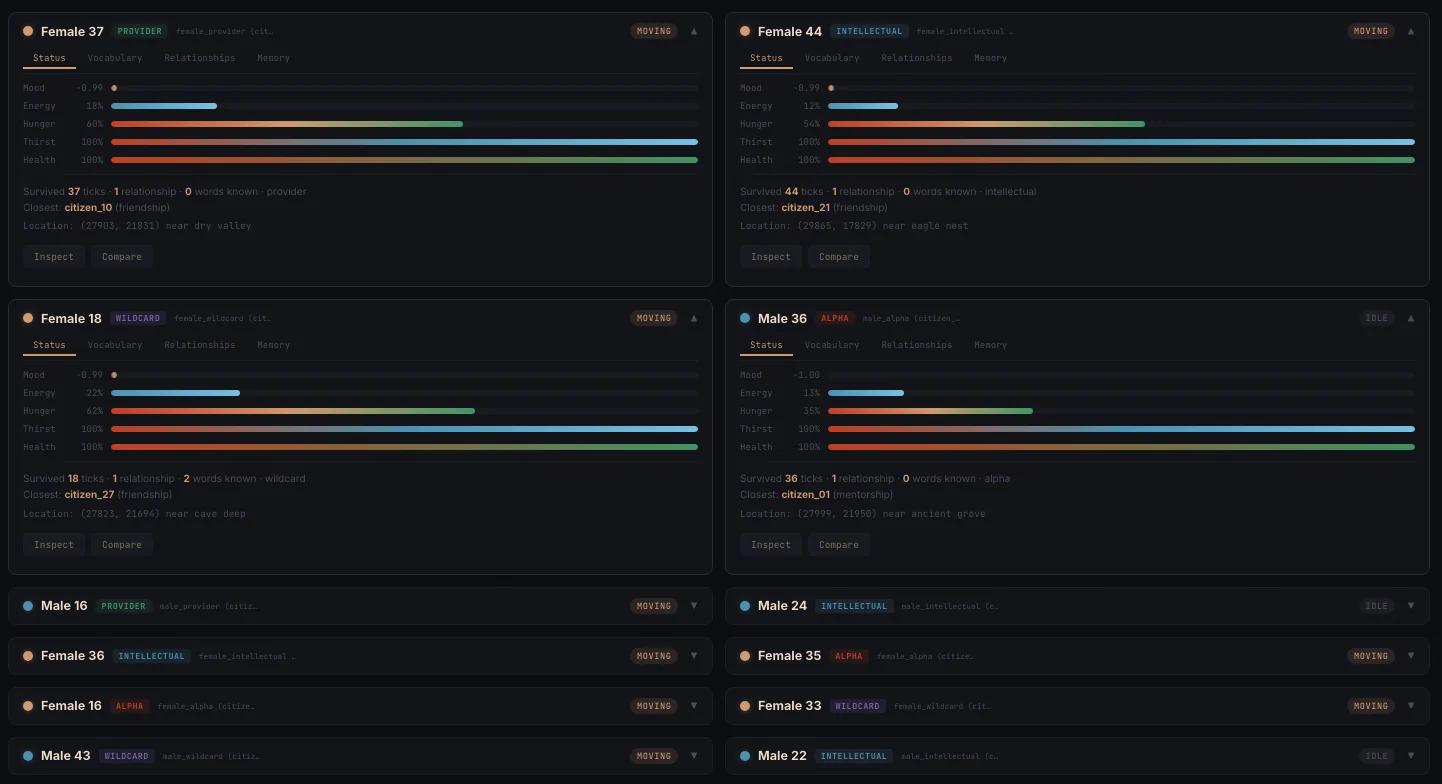Open the Vocabulary tab for Female 37
The width and height of the screenshot is (1442, 784).
click(115, 58)
